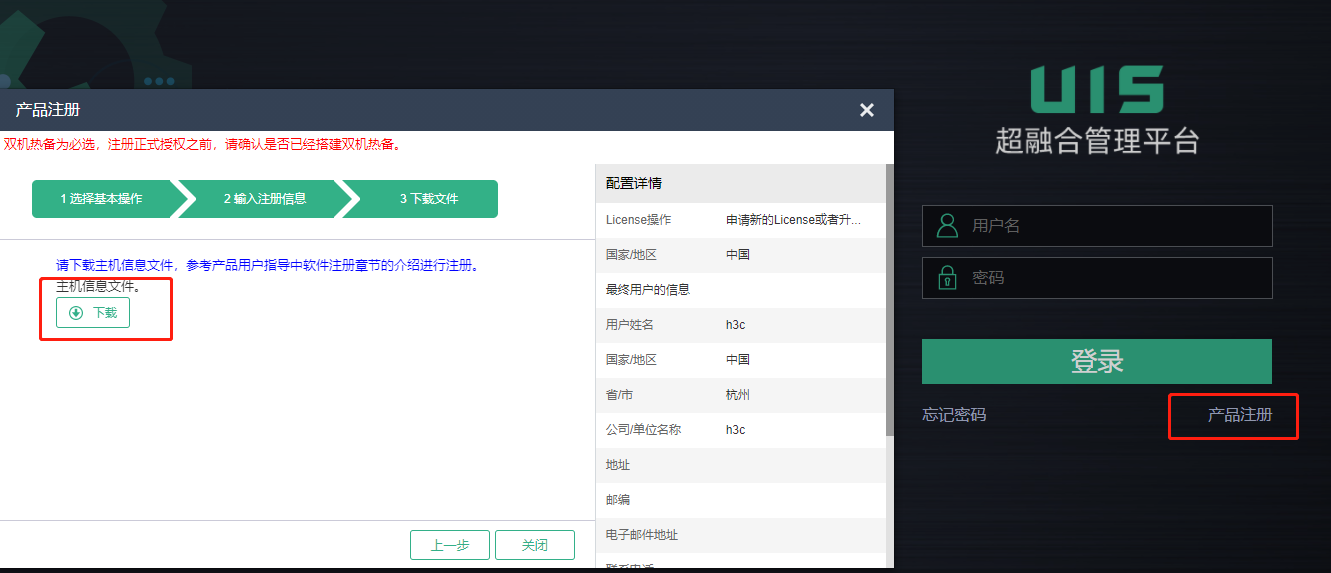Click the 公司/单位名称 row label
This screenshot has width=1331, height=573.
coord(643,430)
